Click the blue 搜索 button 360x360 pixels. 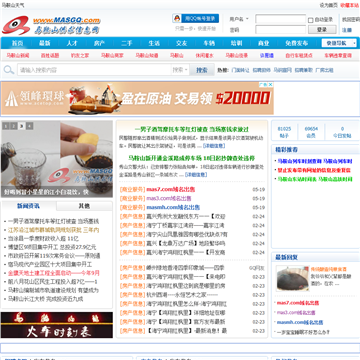pos(202,70)
